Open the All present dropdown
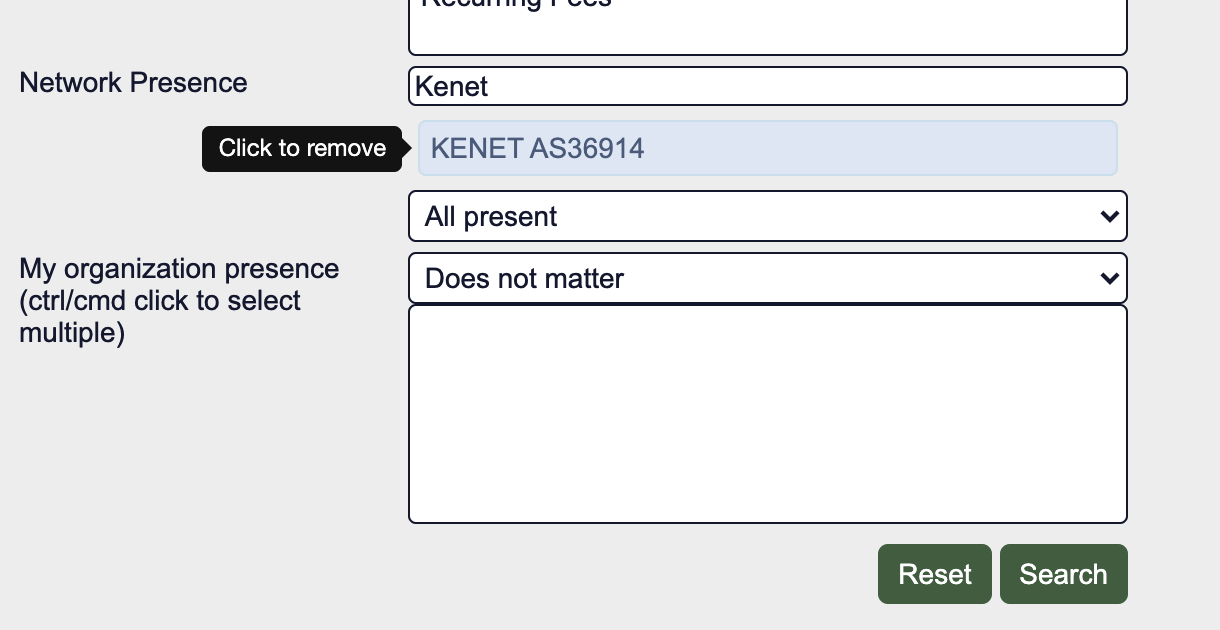Image resolution: width=1220 pixels, height=630 pixels. coord(767,216)
